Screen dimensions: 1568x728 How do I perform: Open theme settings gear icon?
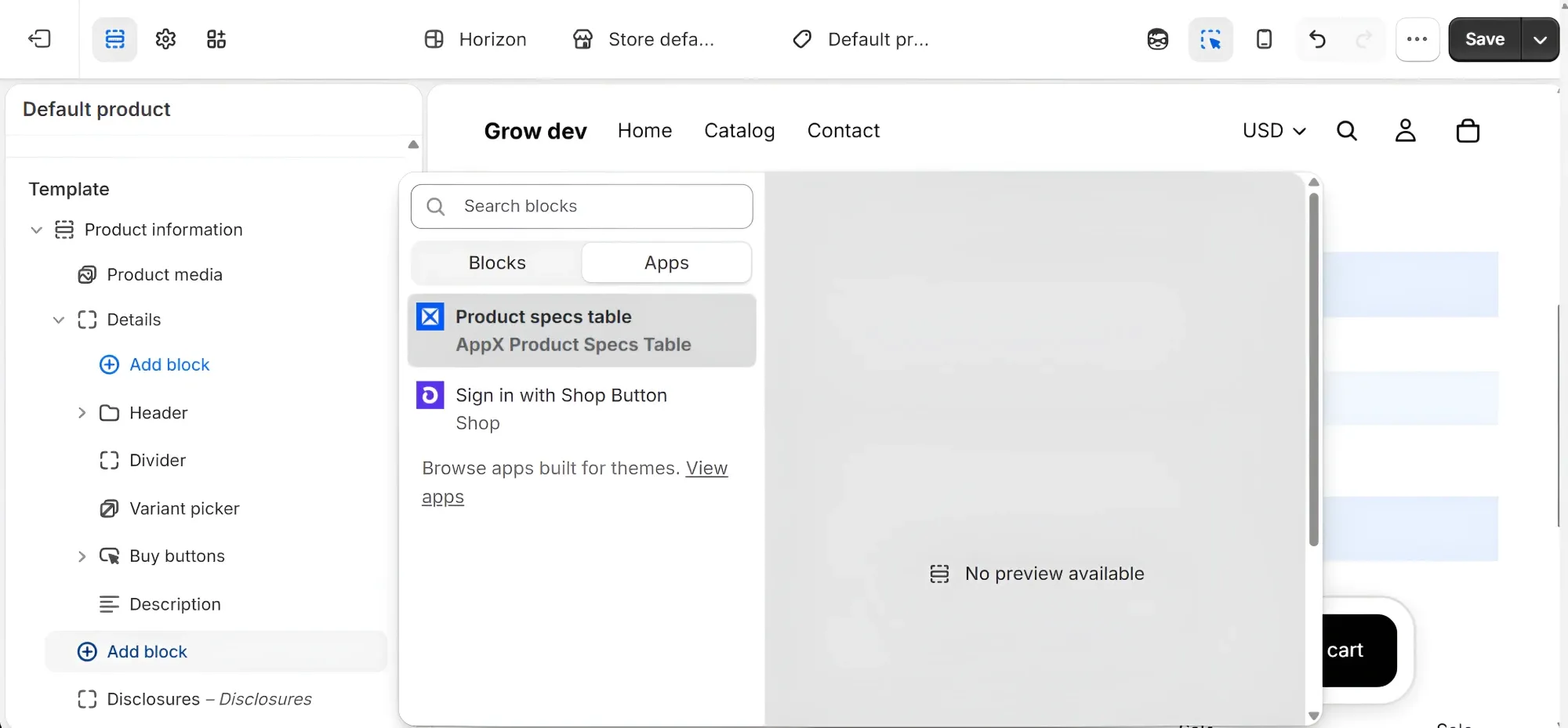(165, 39)
